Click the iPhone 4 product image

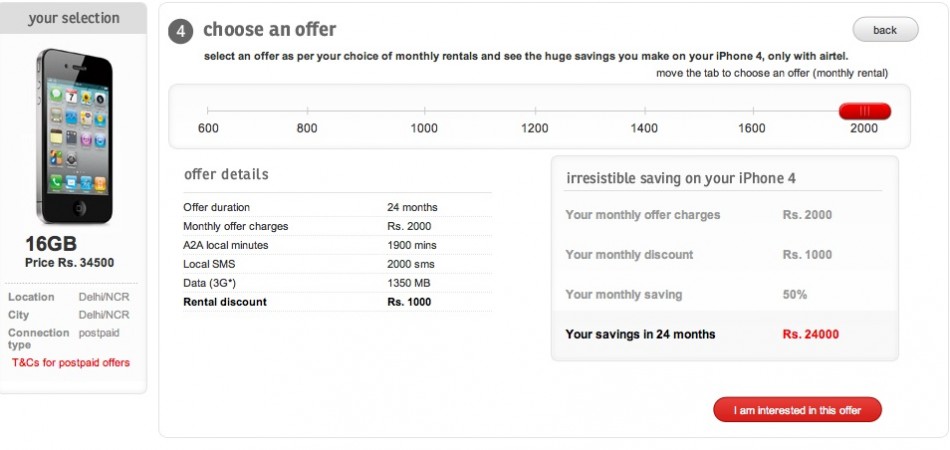point(74,137)
